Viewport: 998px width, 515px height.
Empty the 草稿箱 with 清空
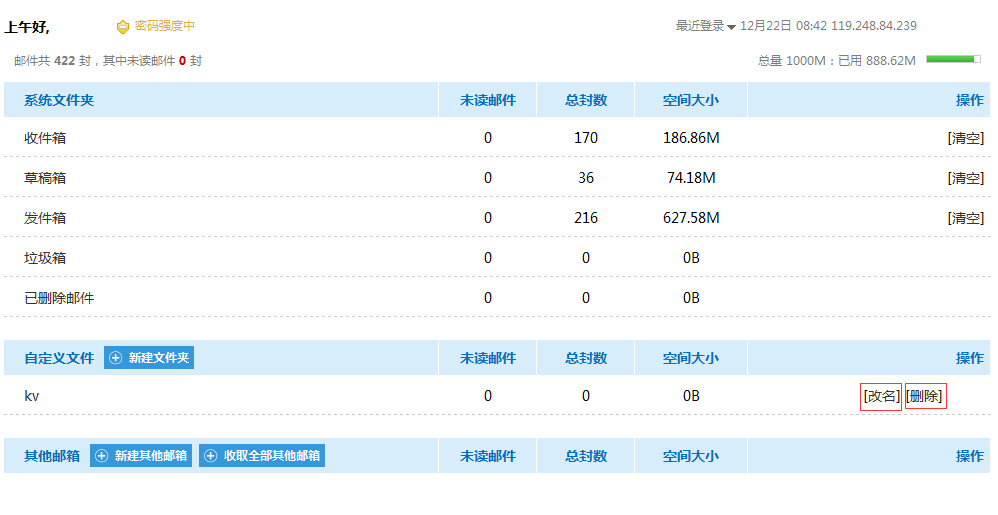(x=965, y=178)
